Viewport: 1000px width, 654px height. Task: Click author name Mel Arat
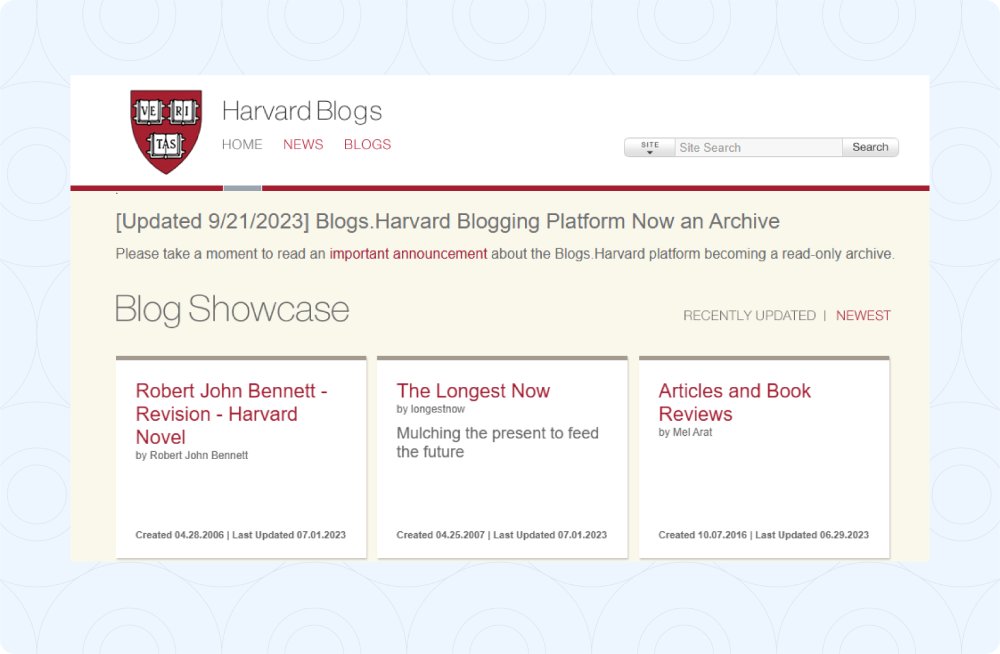pyautogui.click(x=684, y=432)
